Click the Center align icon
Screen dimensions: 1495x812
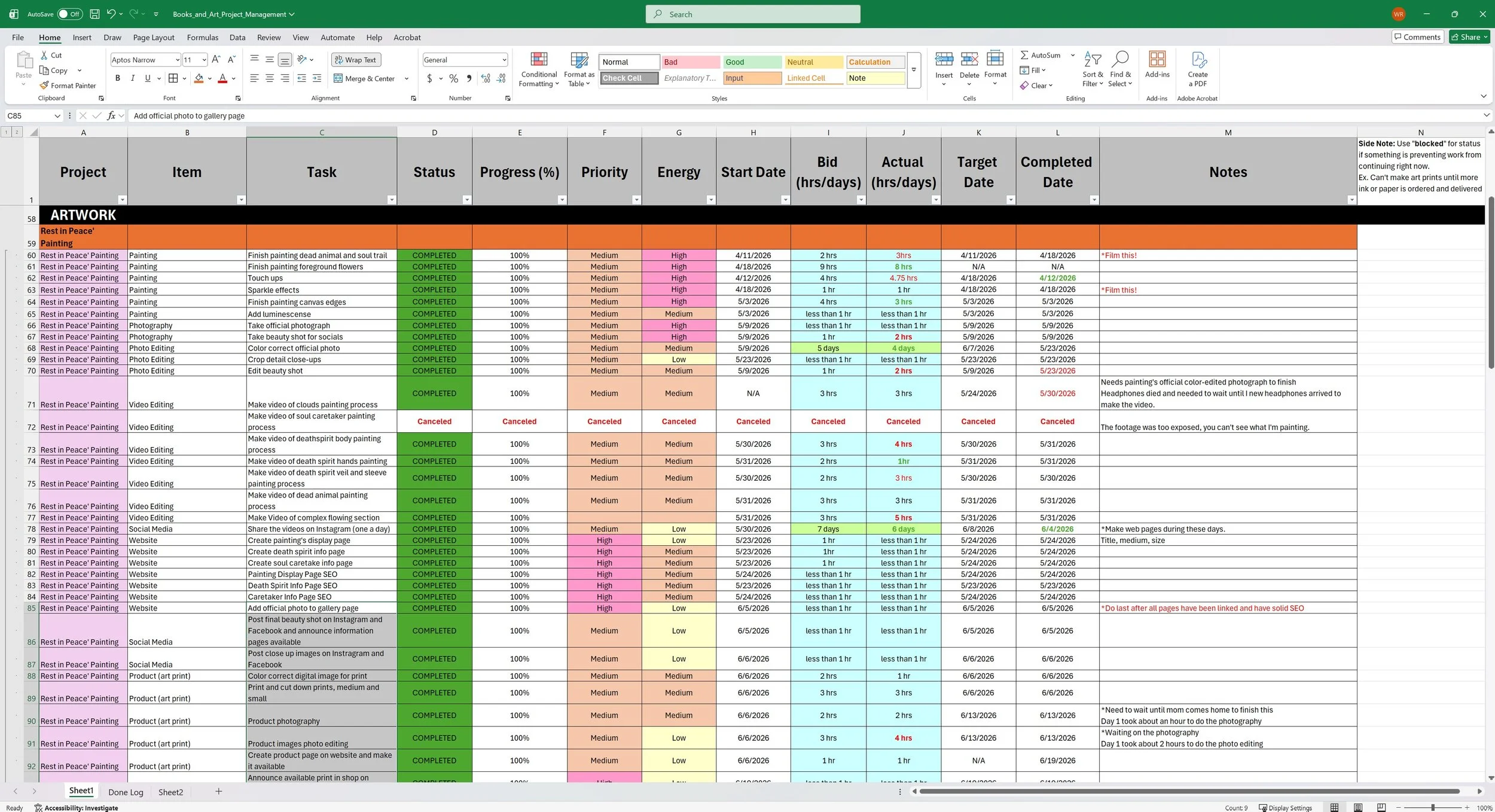270,78
